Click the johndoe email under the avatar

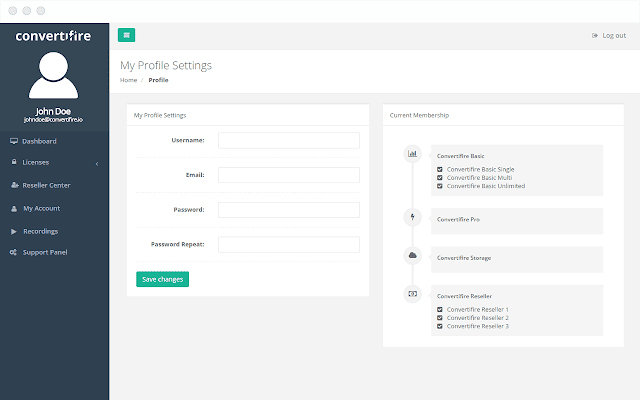[x=53, y=120]
